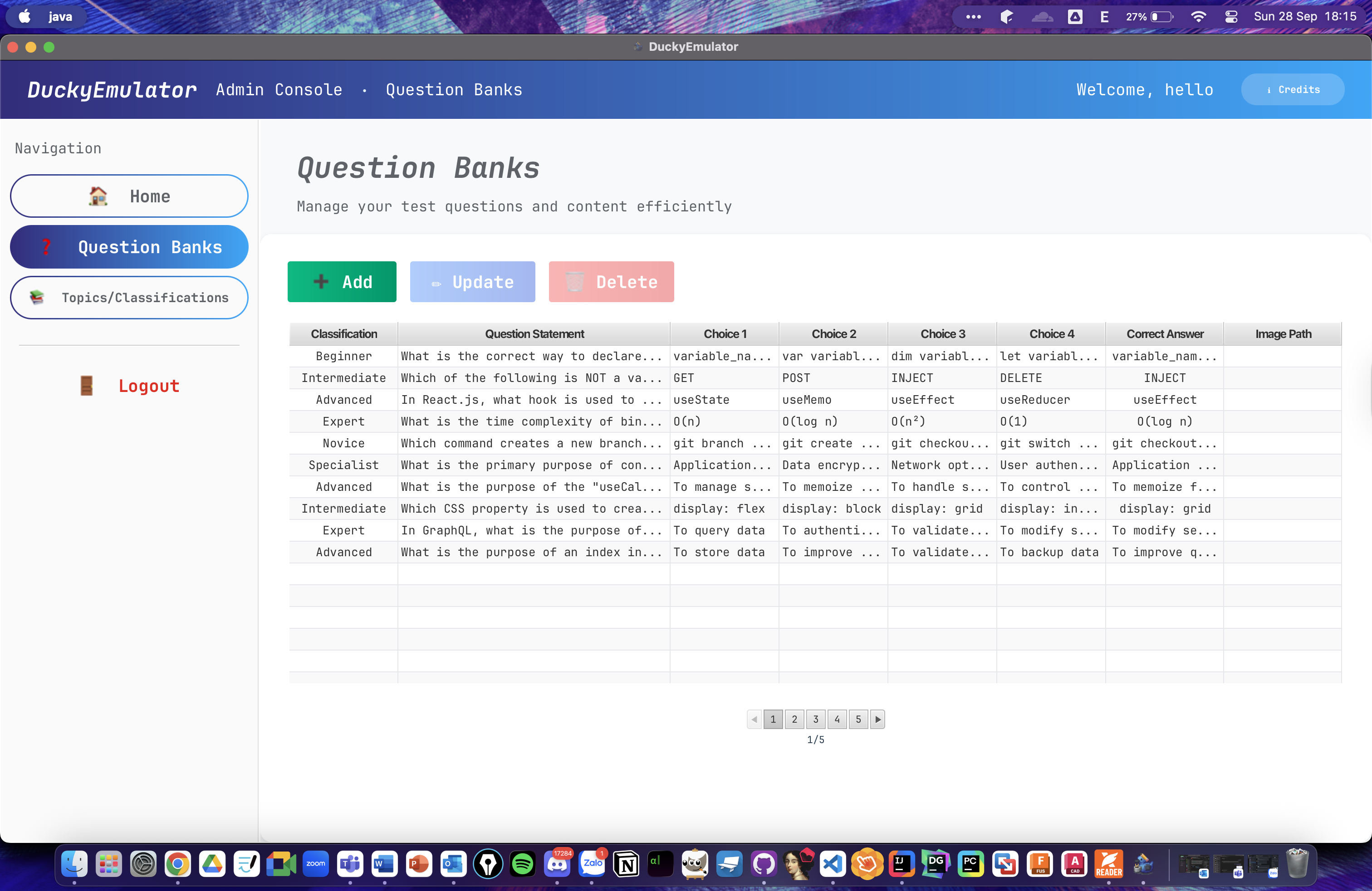Open Visual Studio Code in Dock
1372x891 pixels.
point(833,864)
